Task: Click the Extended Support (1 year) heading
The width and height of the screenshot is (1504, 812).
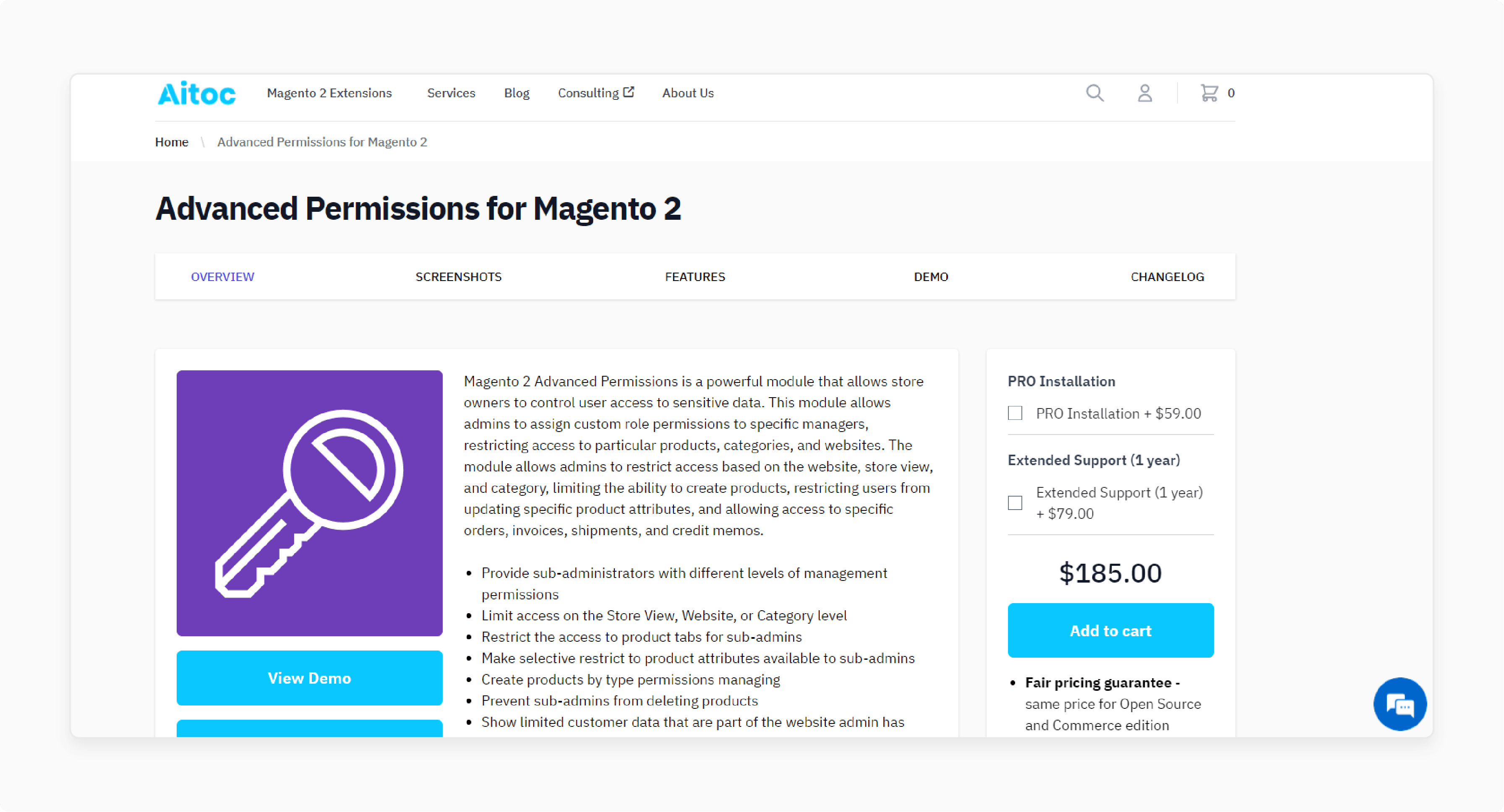Action: coord(1094,460)
